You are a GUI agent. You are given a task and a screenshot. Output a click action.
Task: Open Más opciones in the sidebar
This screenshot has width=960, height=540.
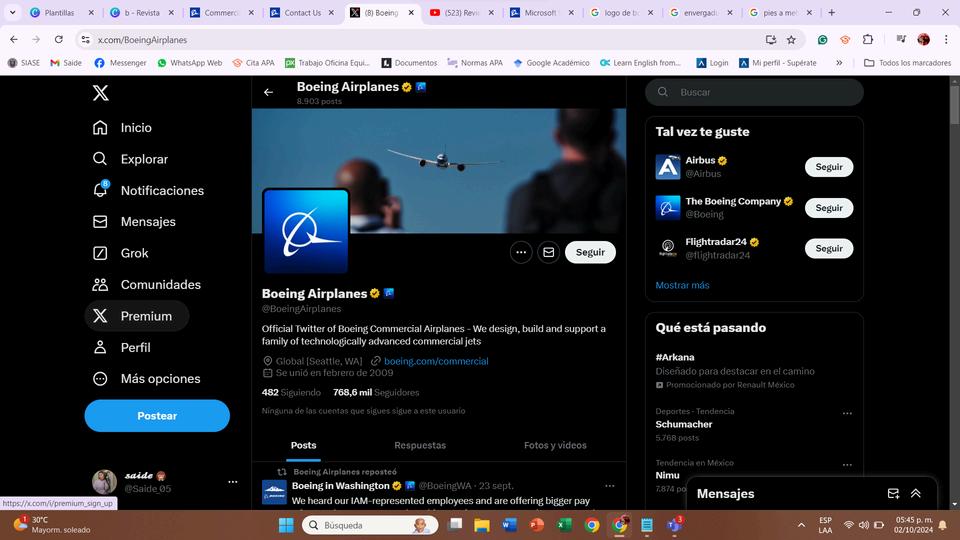tap(146, 378)
